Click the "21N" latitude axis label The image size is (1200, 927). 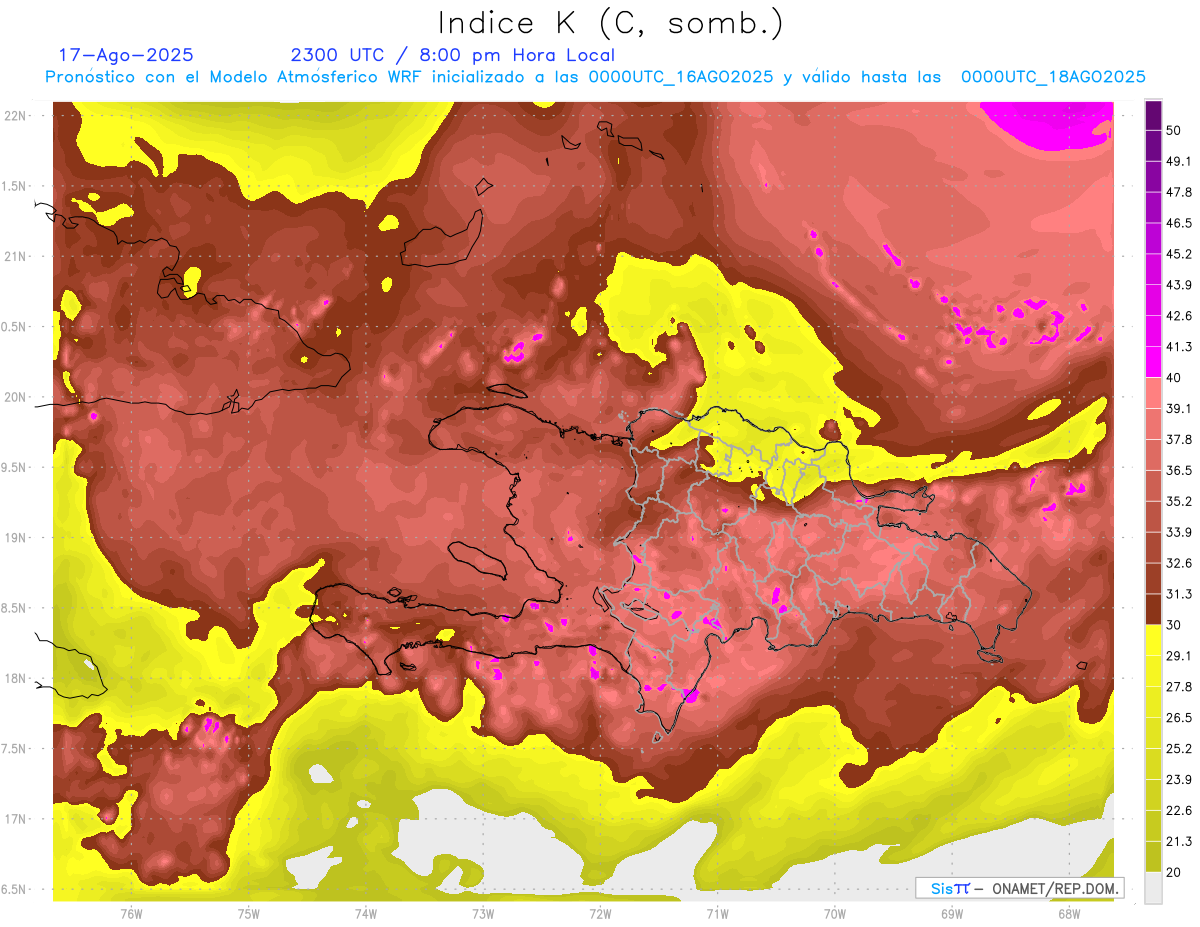17,257
